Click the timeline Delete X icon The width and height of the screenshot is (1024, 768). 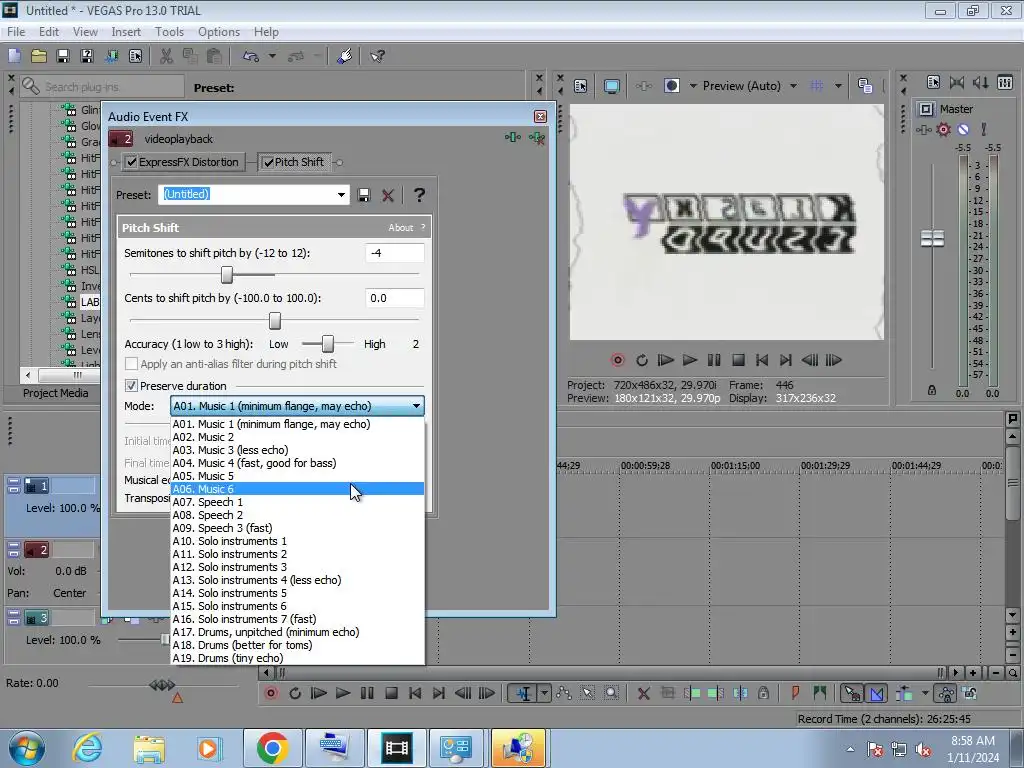[643, 693]
